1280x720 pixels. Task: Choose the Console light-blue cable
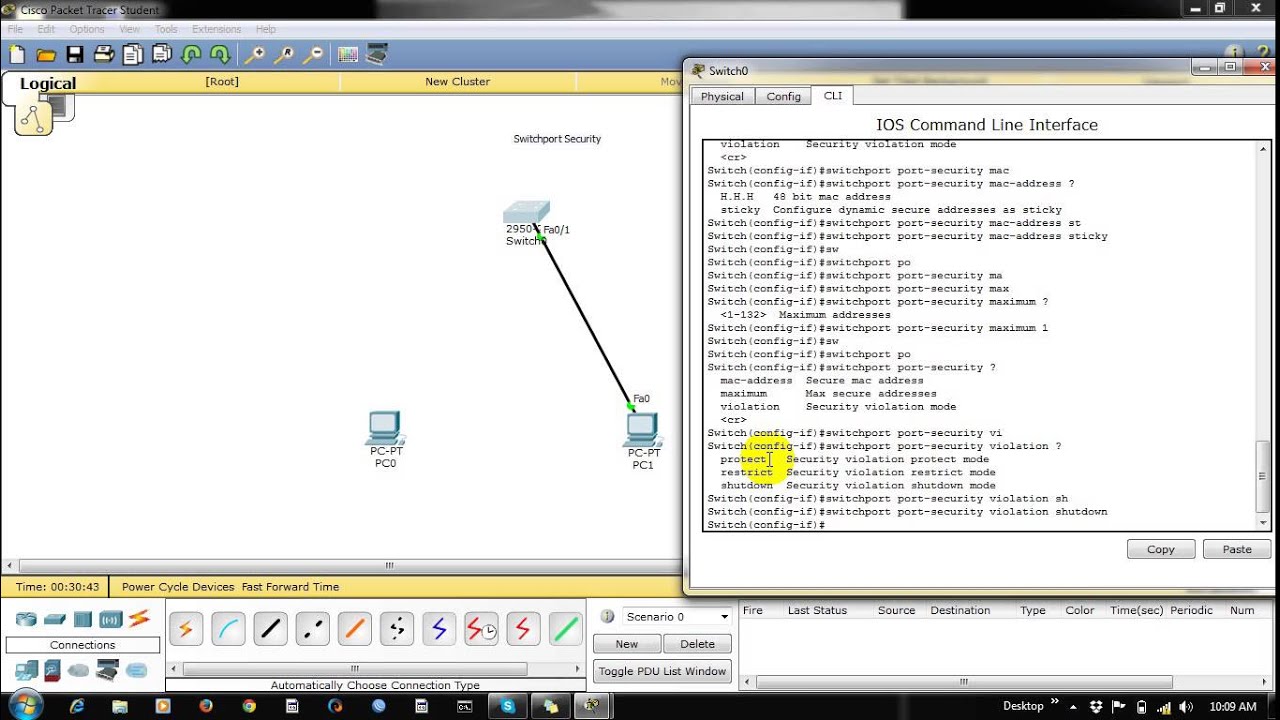(228, 629)
